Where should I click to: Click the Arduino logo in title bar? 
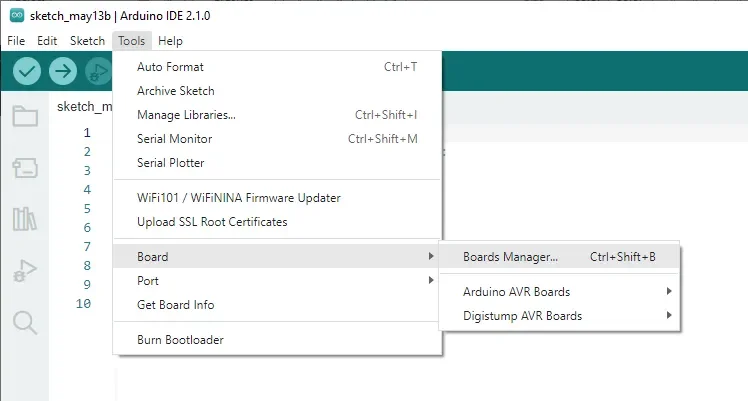point(17,16)
